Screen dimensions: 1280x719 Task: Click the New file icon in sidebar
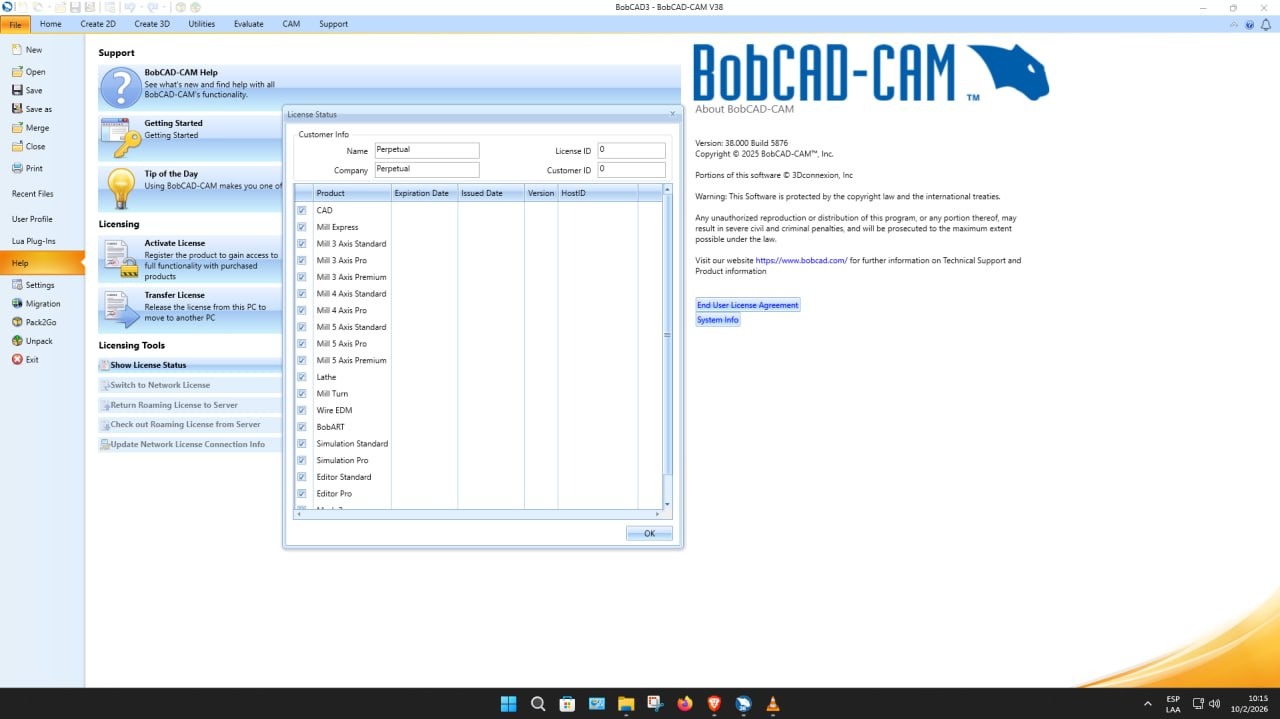pos(17,49)
